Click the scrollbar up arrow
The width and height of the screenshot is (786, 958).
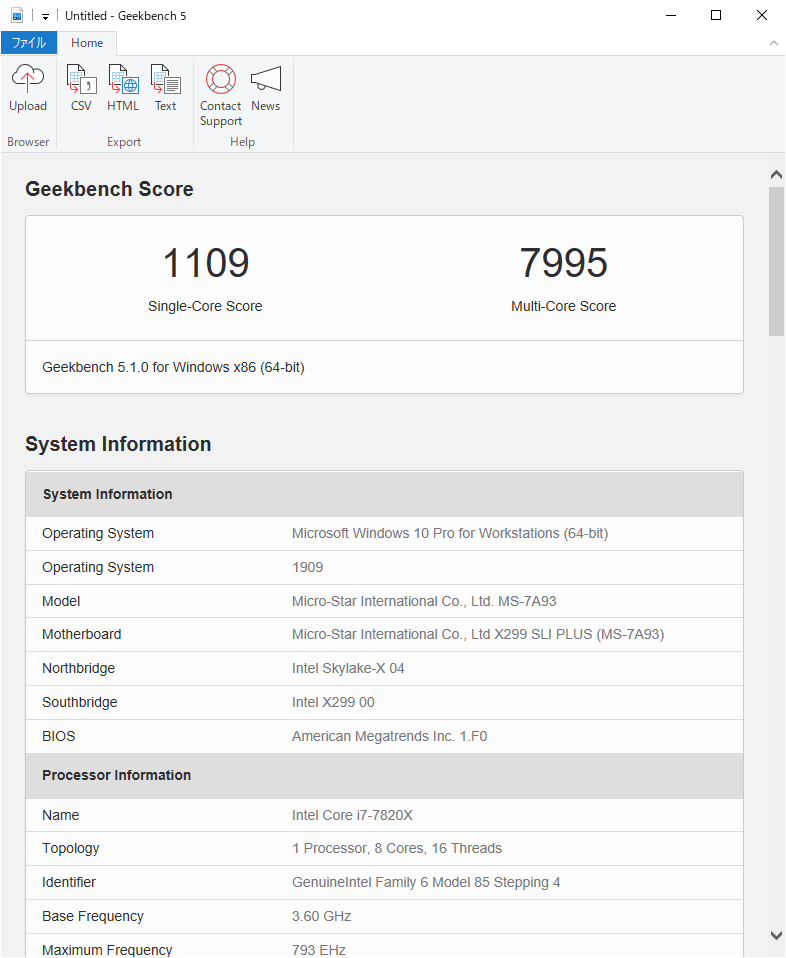coord(776,175)
